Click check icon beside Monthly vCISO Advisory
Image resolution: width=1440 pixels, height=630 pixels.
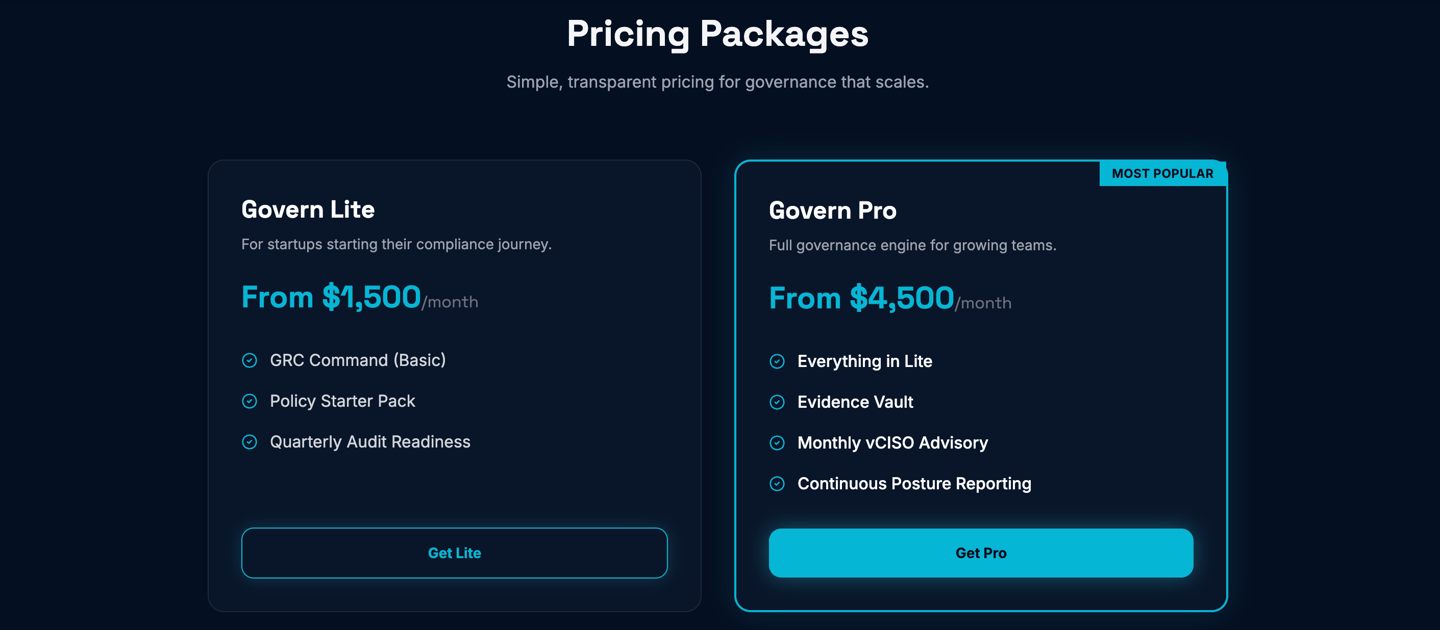777,443
